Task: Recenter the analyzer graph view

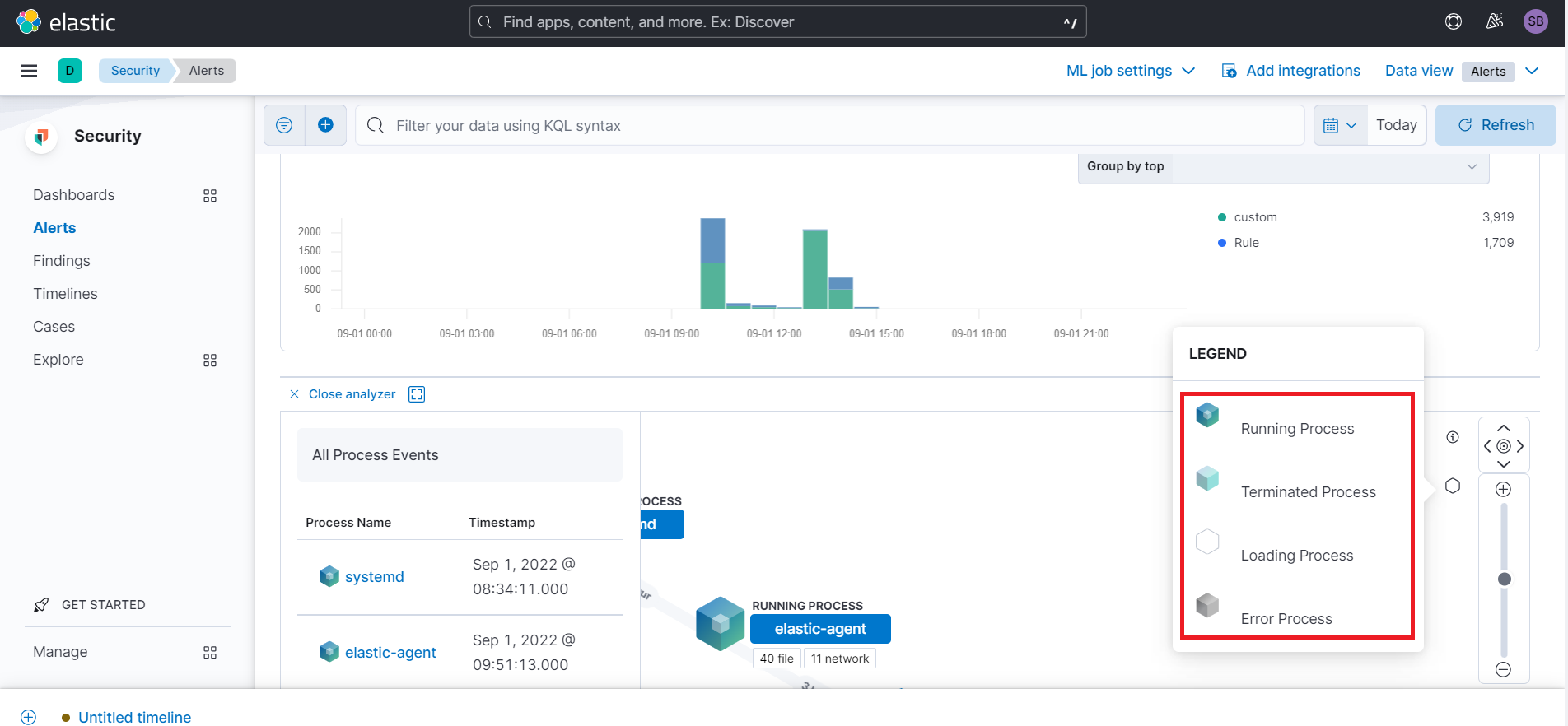Action: click(x=1504, y=446)
